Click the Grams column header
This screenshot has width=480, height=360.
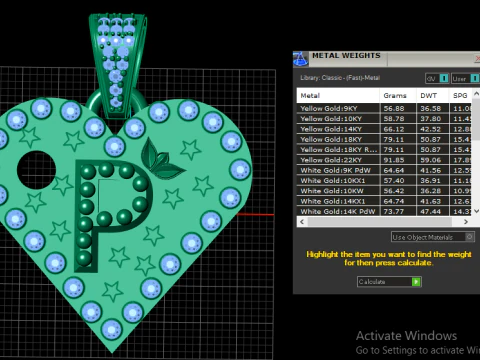(x=398, y=96)
